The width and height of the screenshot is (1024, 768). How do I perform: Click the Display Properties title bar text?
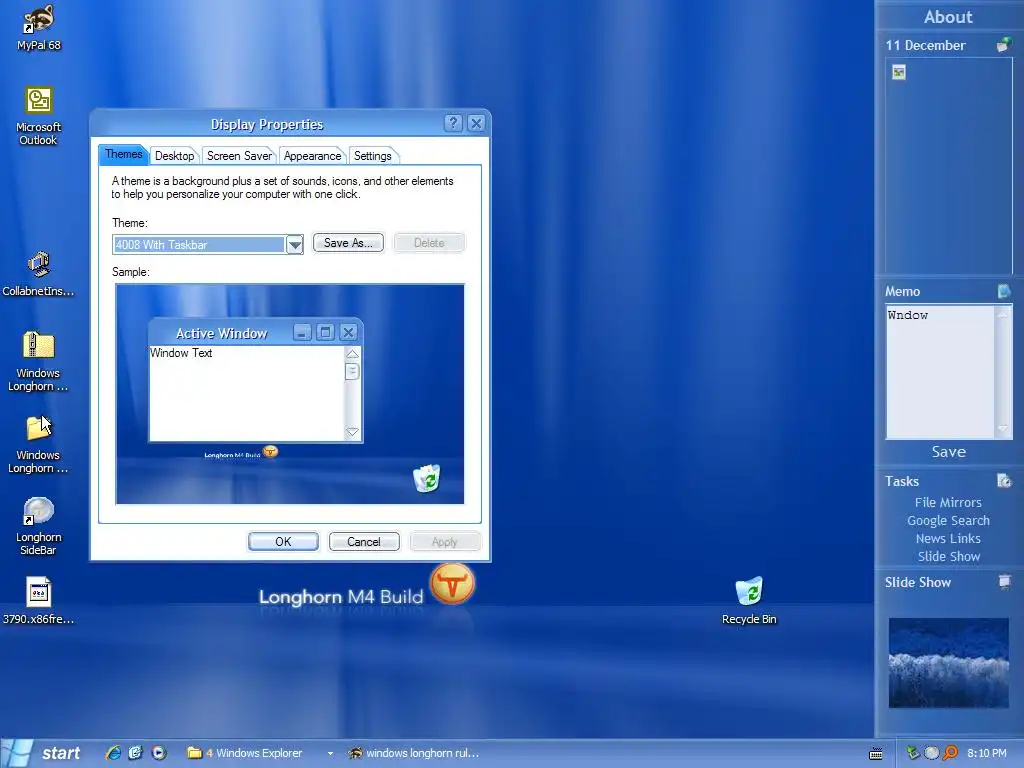(266, 124)
